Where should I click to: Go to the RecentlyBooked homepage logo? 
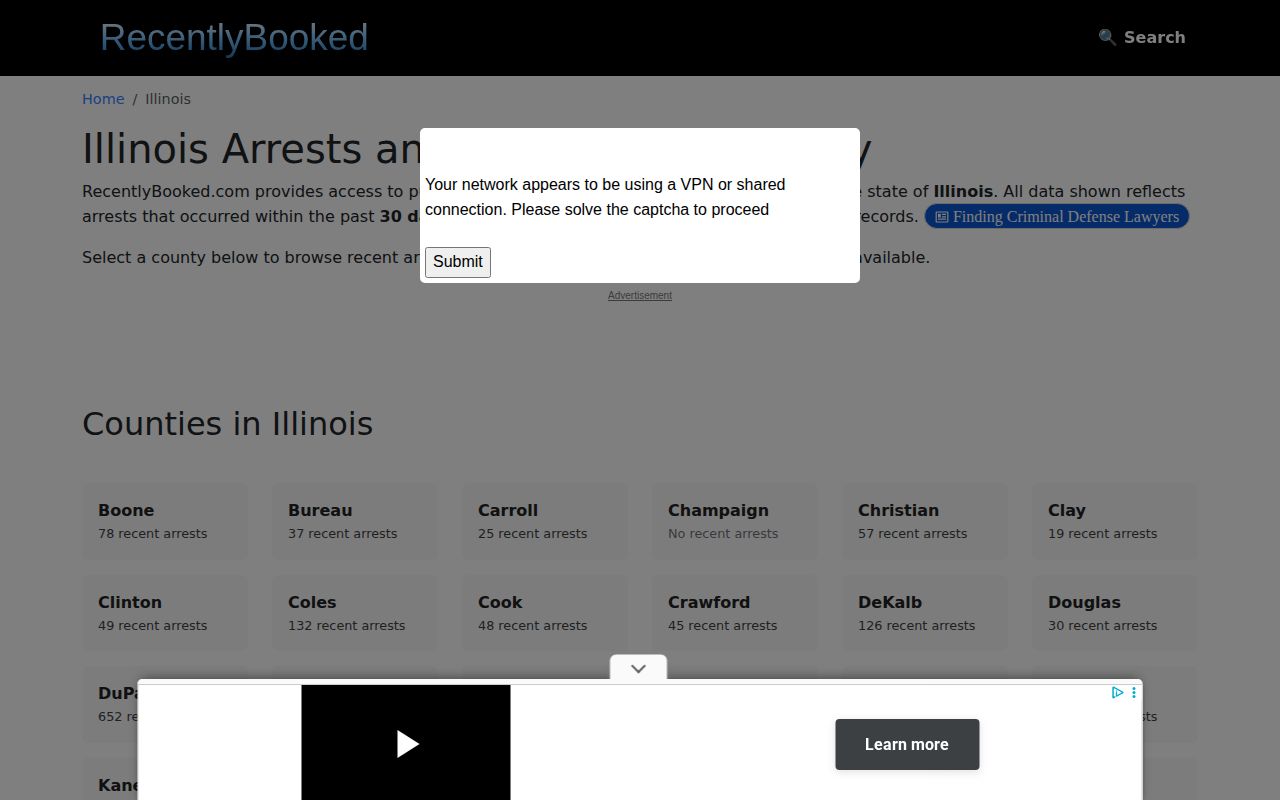234,37
